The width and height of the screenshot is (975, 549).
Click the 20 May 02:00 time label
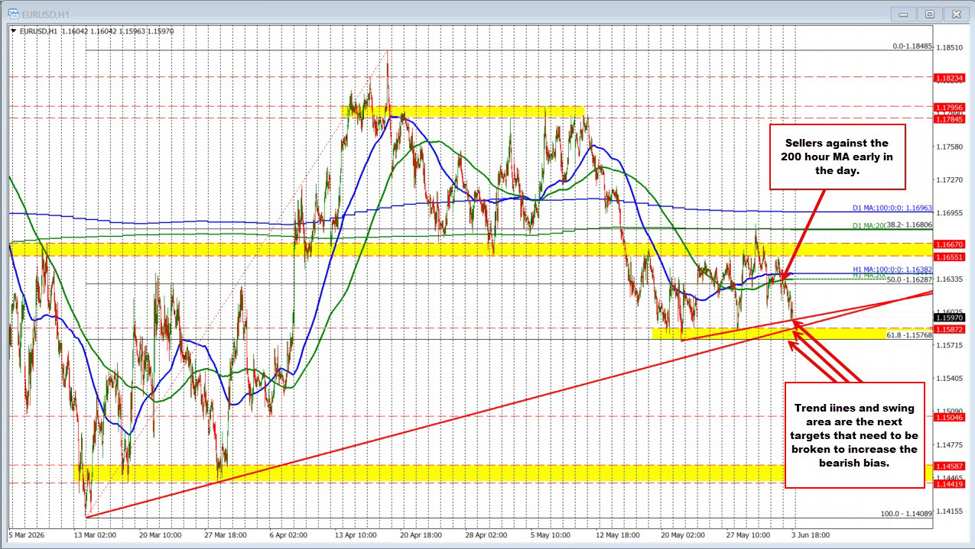pos(682,535)
